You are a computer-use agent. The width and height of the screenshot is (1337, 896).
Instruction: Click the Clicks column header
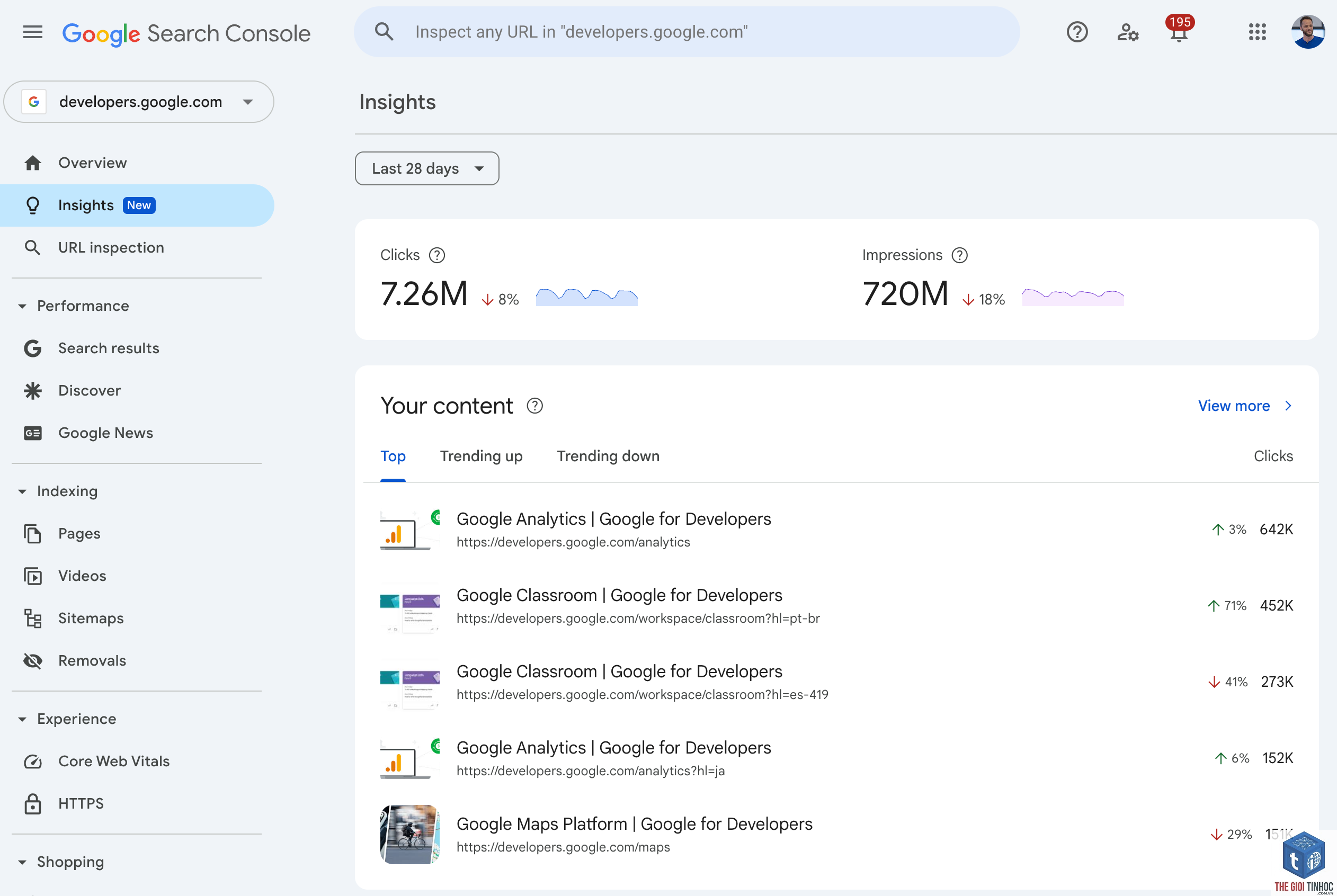1273,456
